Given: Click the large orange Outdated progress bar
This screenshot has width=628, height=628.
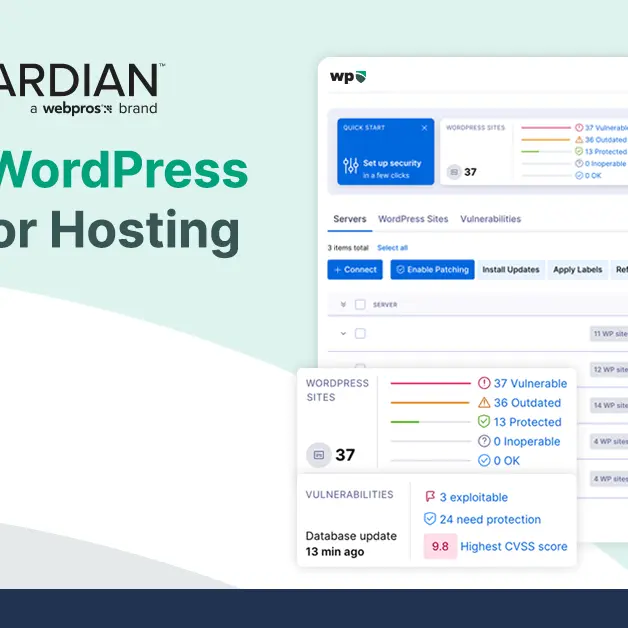Looking at the screenshot, I should 429,403.
